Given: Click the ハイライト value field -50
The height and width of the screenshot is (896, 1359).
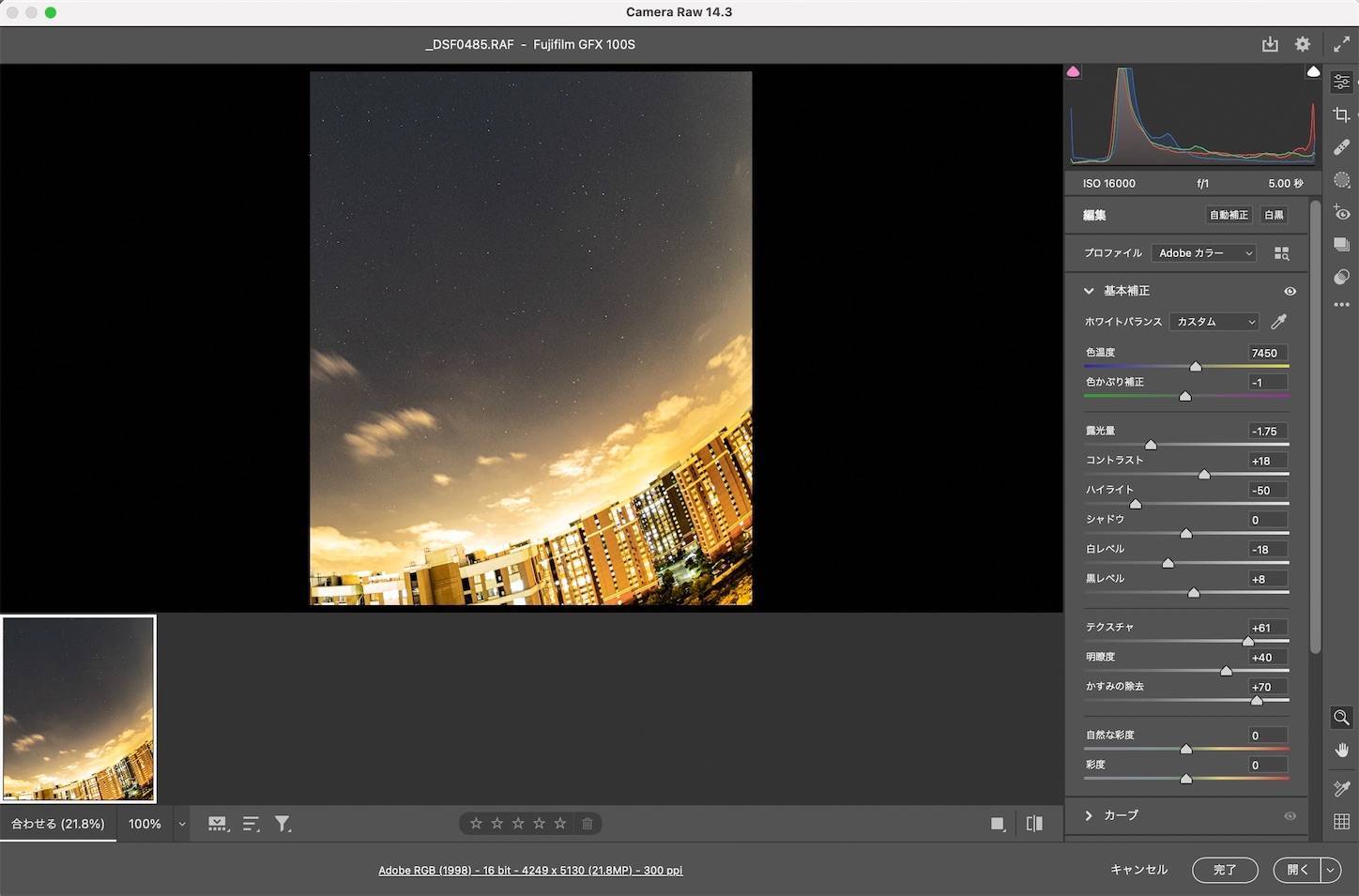Looking at the screenshot, I should point(1268,490).
